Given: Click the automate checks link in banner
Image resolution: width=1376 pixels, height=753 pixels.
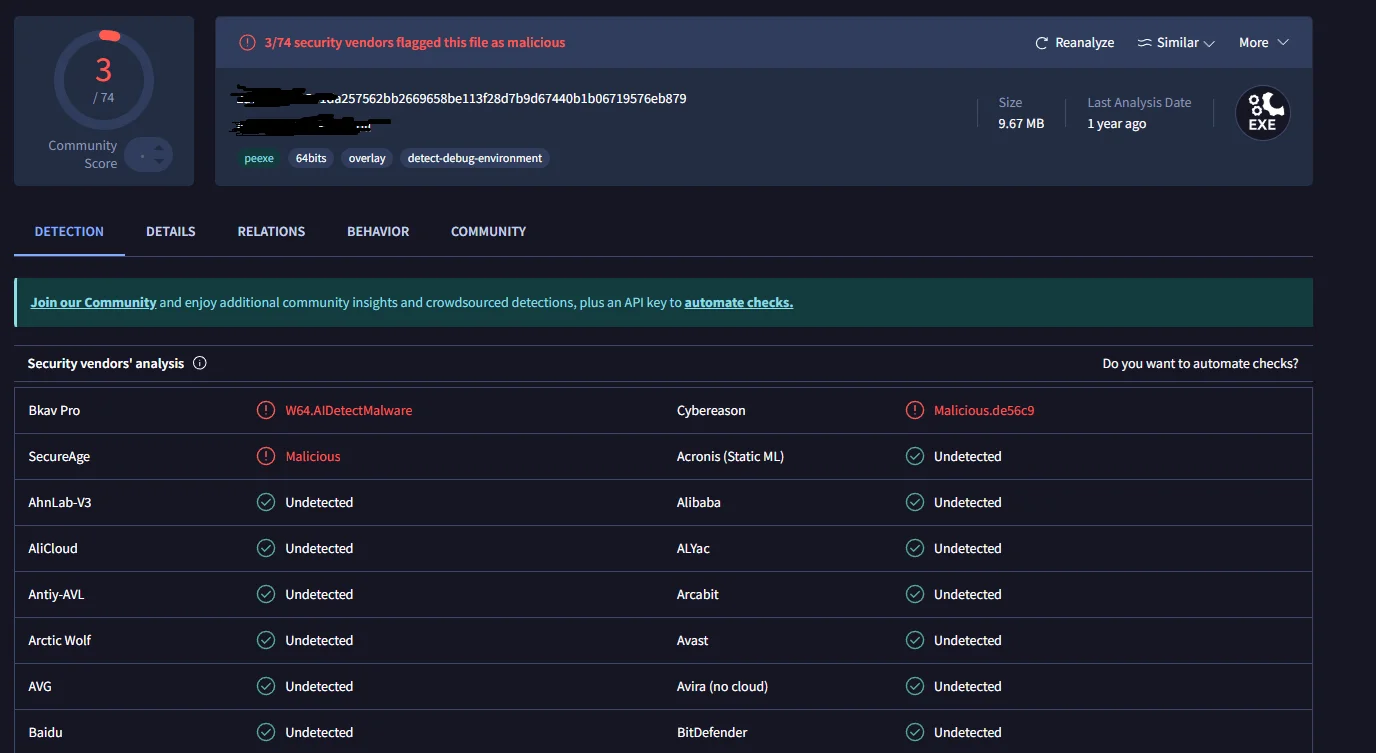Looking at the screenshot, I should point(738,302).
